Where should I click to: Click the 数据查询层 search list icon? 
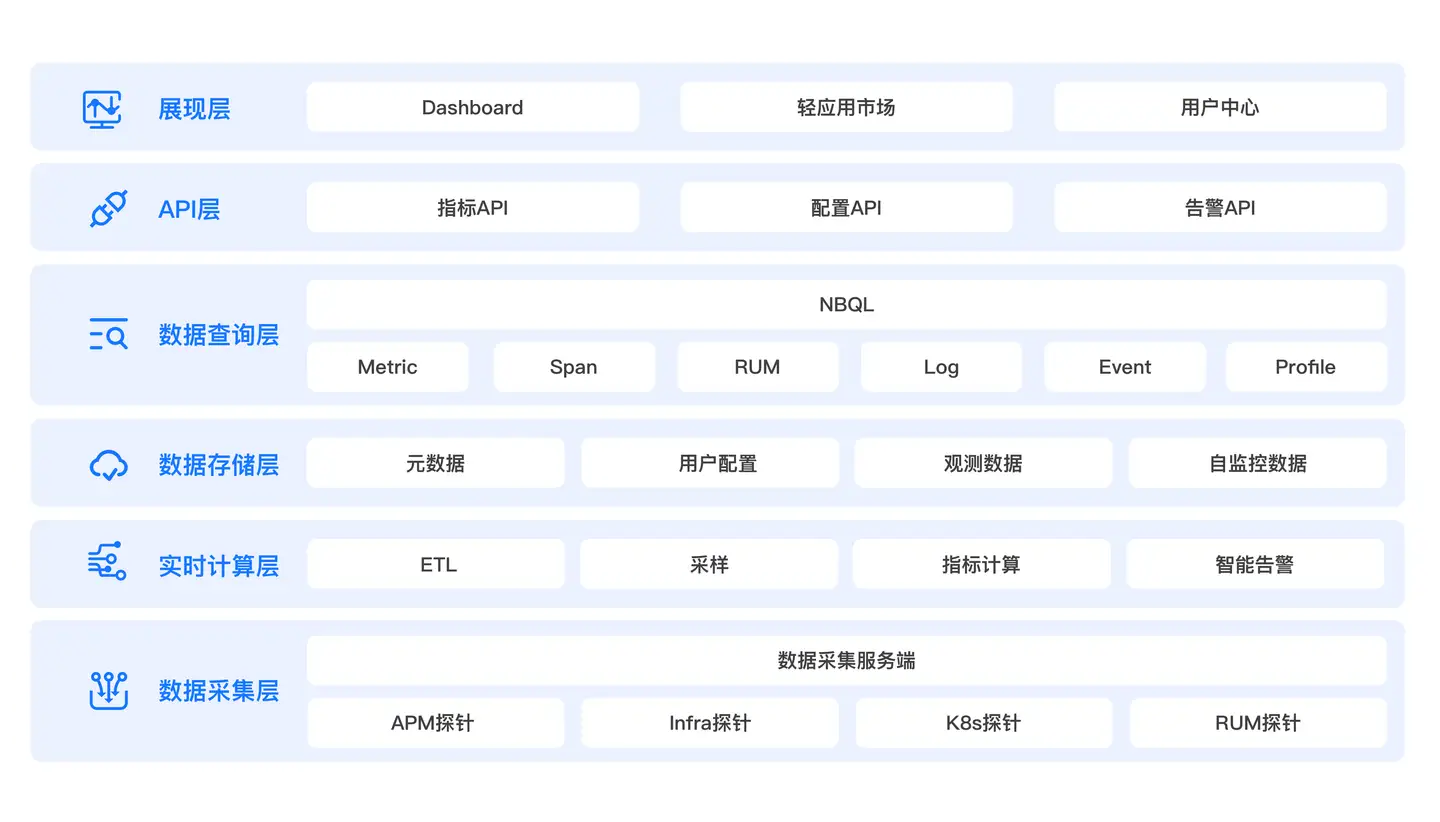(108, 335)
